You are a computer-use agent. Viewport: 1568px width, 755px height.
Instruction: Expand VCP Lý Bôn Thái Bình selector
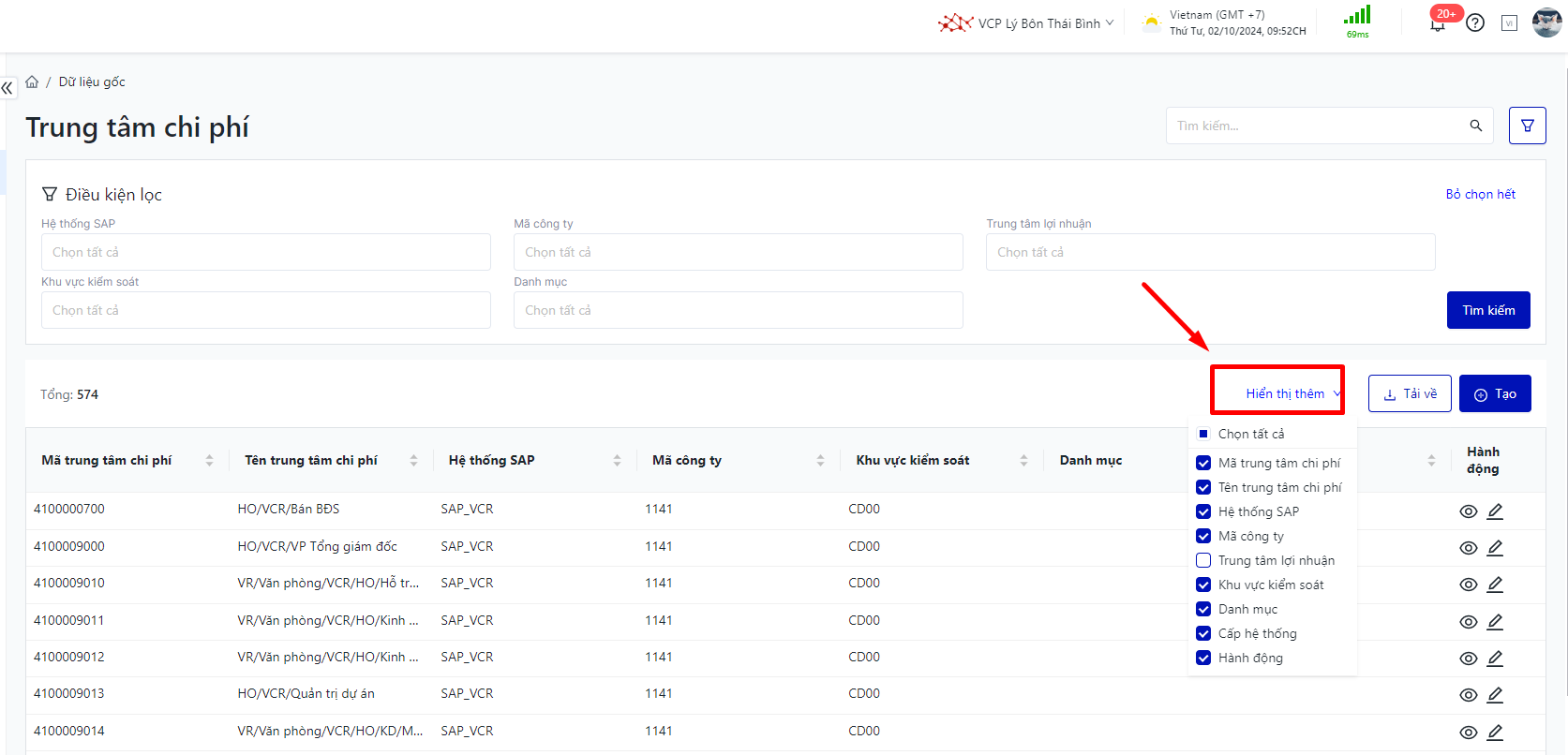(x=1038, y=23)
